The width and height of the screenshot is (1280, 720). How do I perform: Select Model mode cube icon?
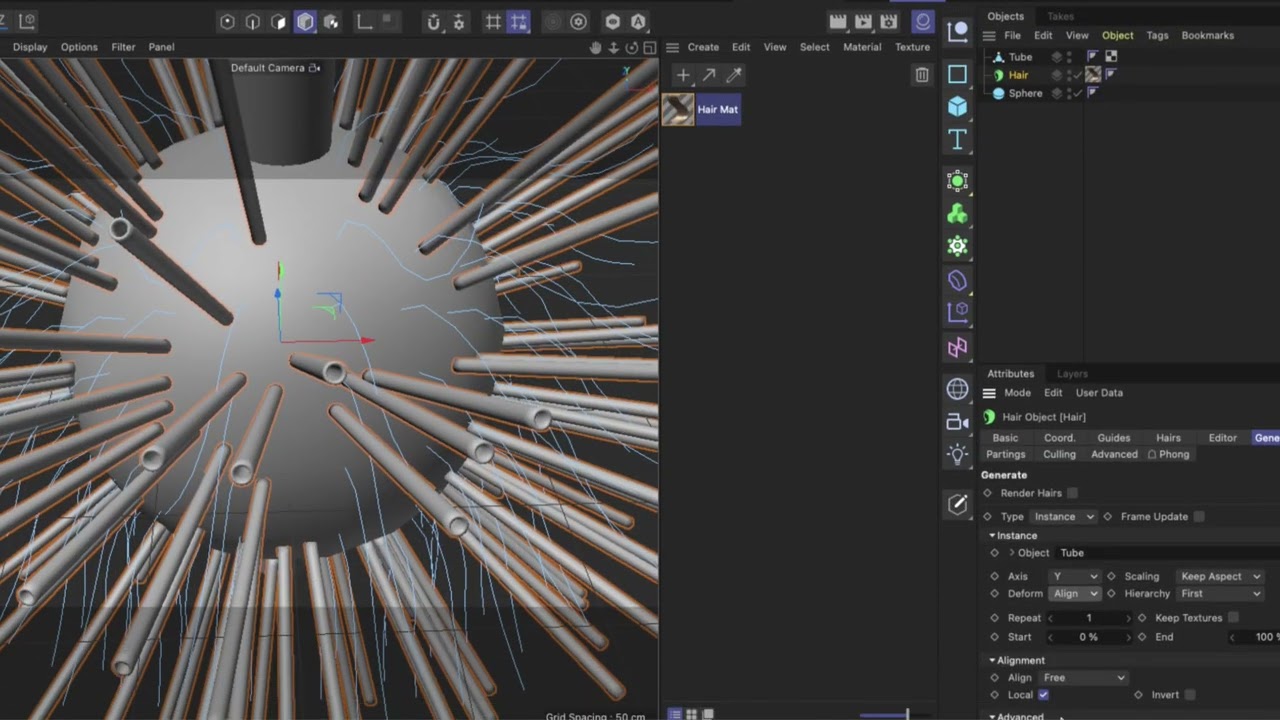[305, 22]
